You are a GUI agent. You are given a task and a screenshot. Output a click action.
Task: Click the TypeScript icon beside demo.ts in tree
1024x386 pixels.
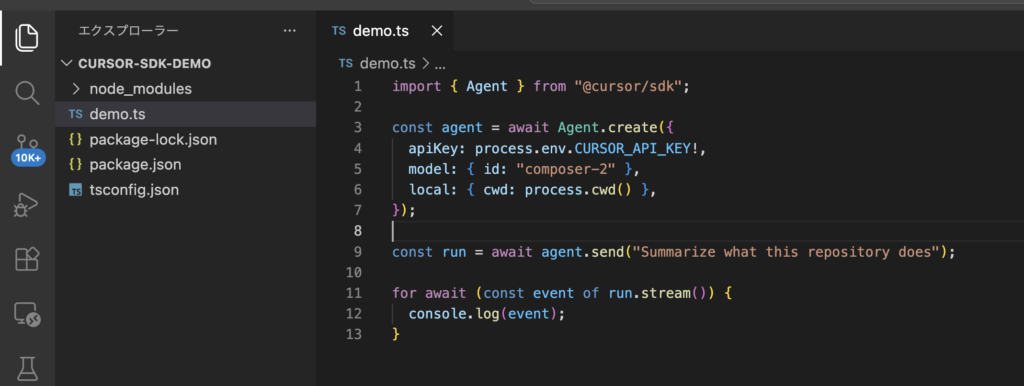pyautogui.click(x=76, y=114)
